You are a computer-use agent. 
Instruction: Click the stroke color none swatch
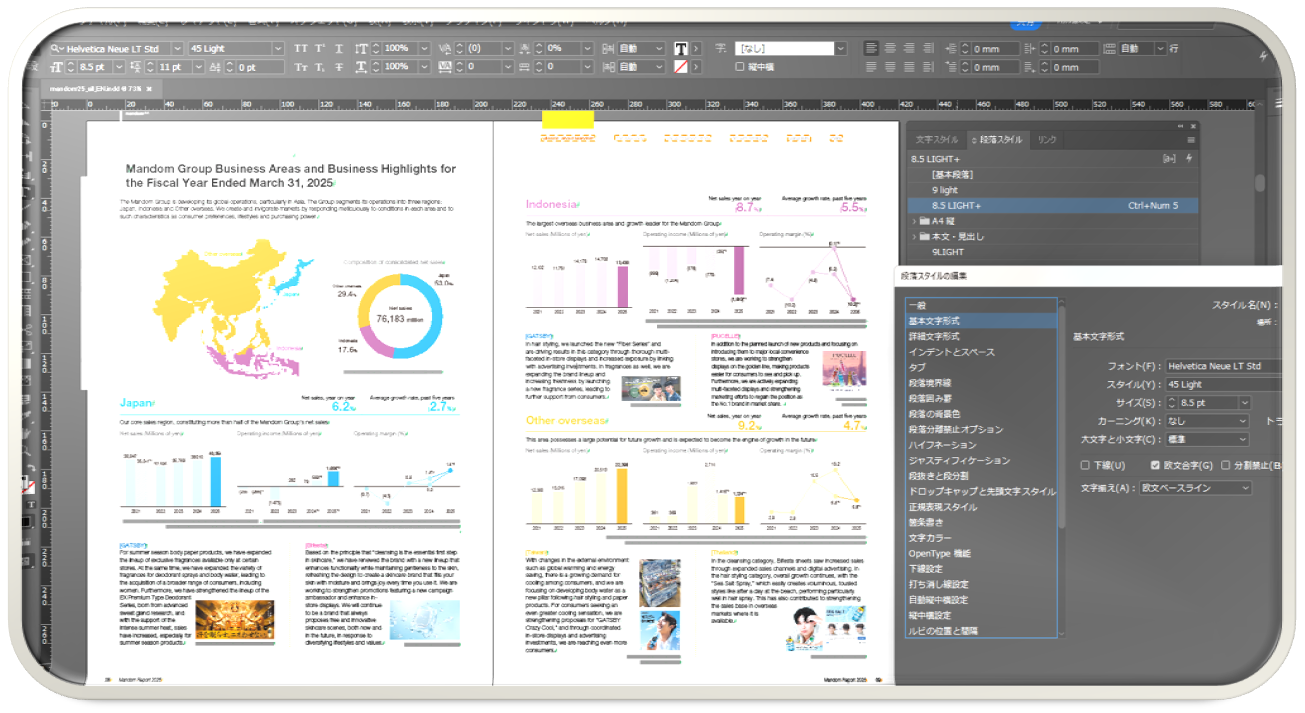click(681, 67)
